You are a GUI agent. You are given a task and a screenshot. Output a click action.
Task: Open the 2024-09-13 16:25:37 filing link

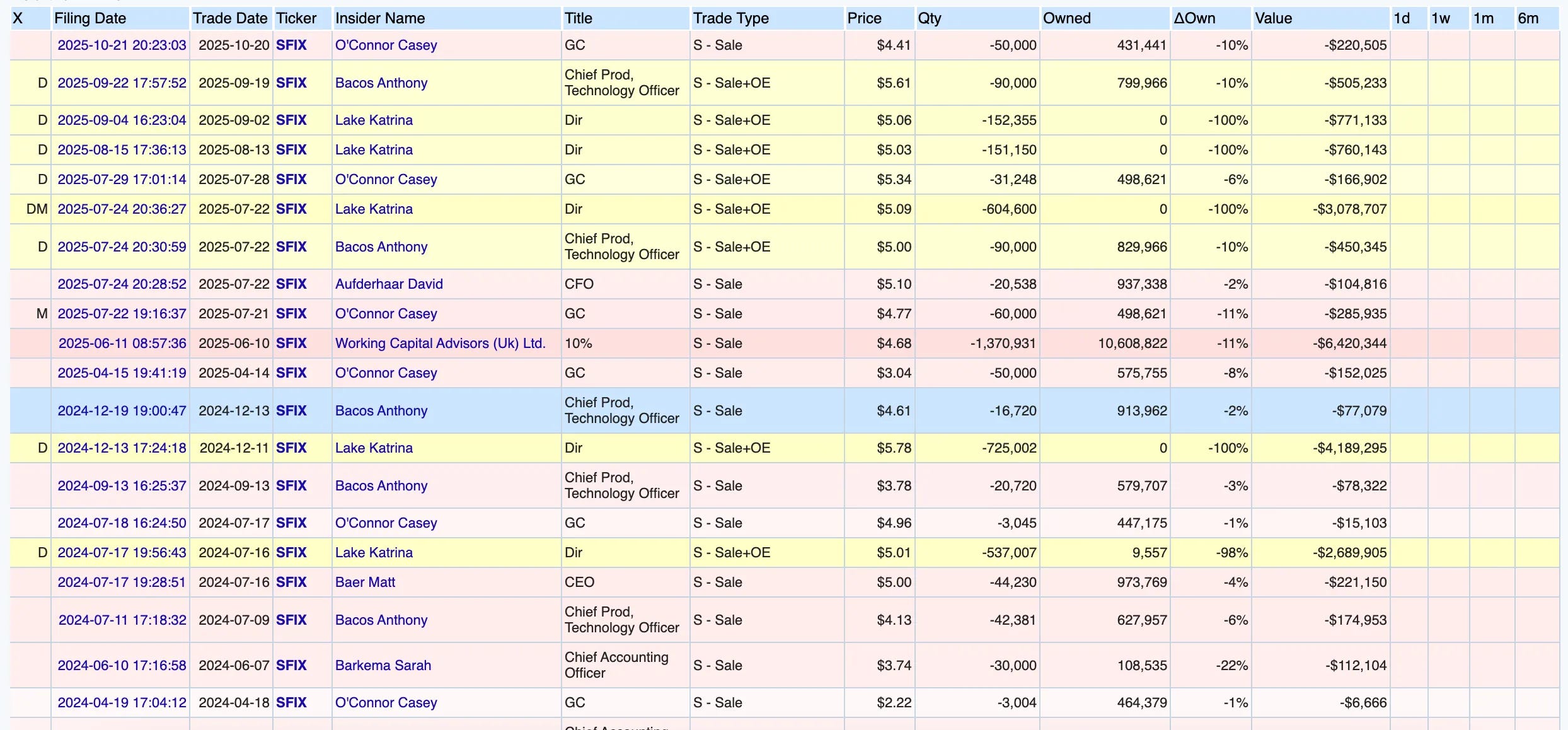pos(122,486)
